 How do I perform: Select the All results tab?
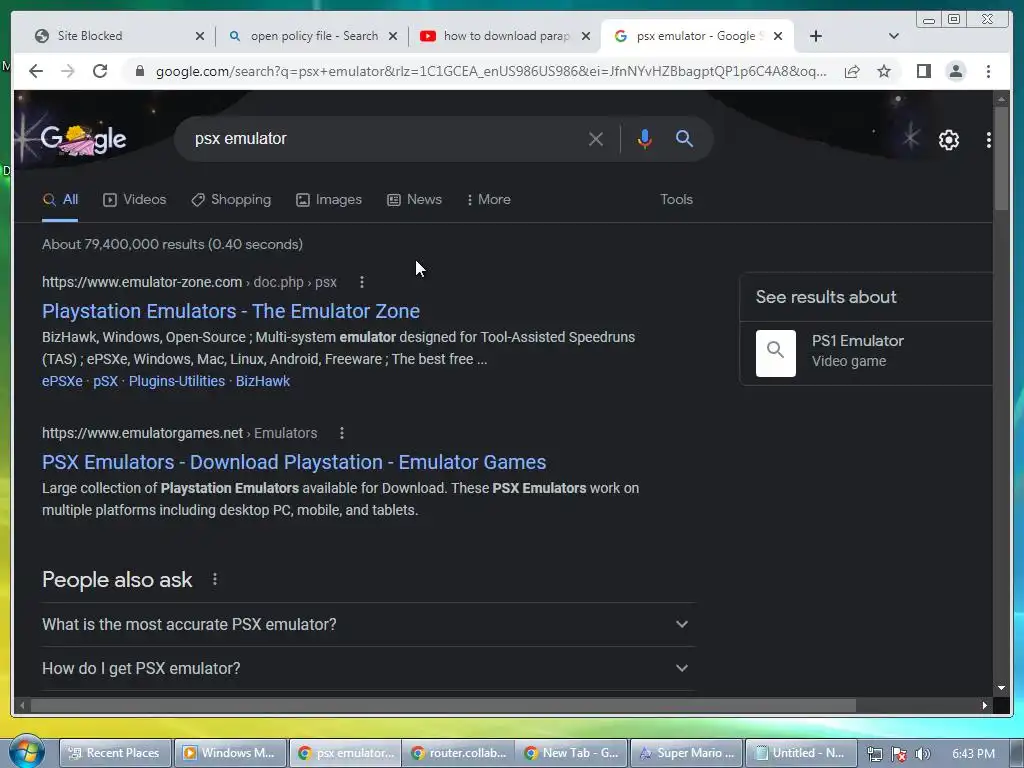pos(60,199)
